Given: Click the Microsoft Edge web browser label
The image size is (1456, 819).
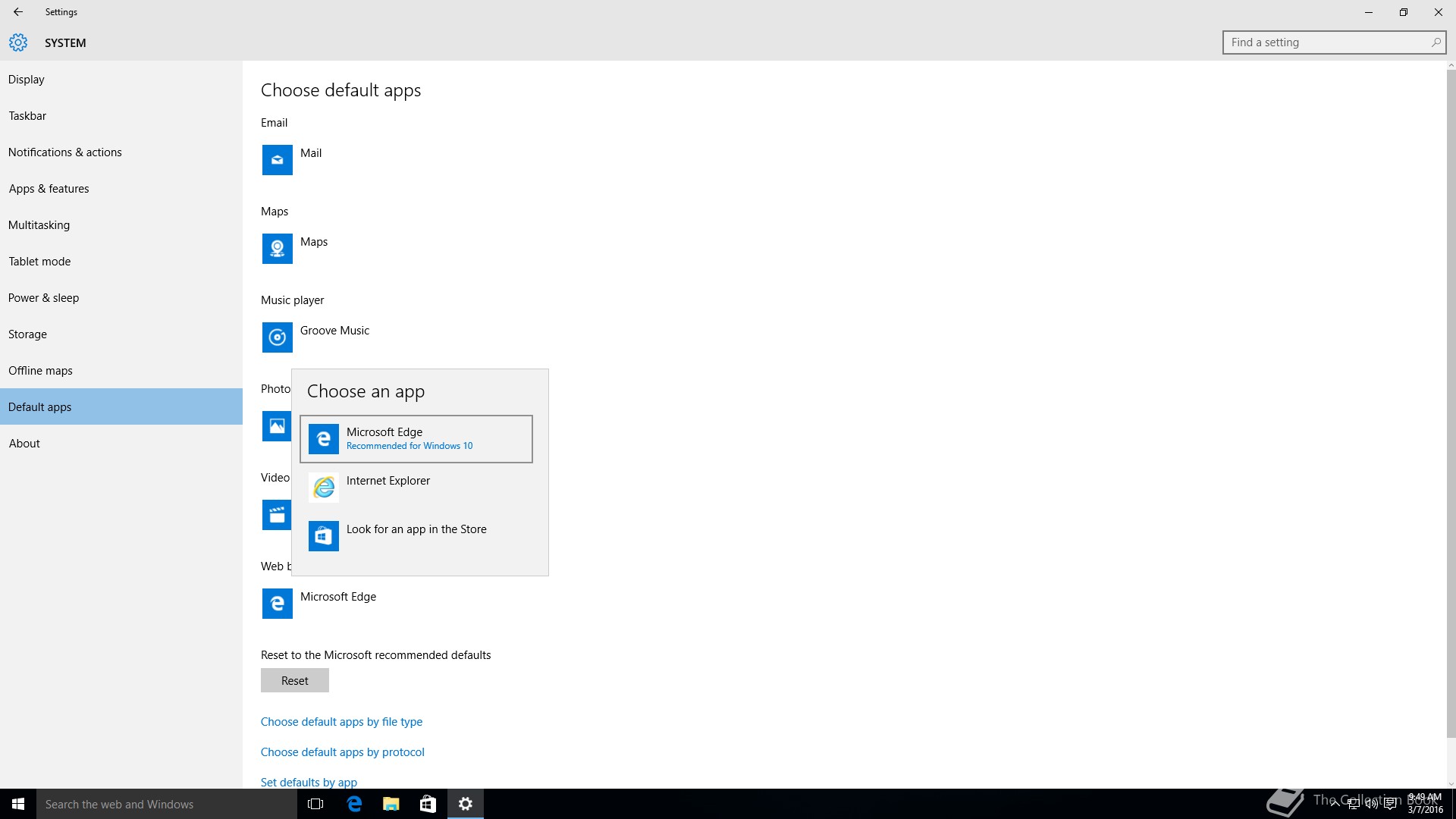Looking at the screenshot, I should [338, 597].
